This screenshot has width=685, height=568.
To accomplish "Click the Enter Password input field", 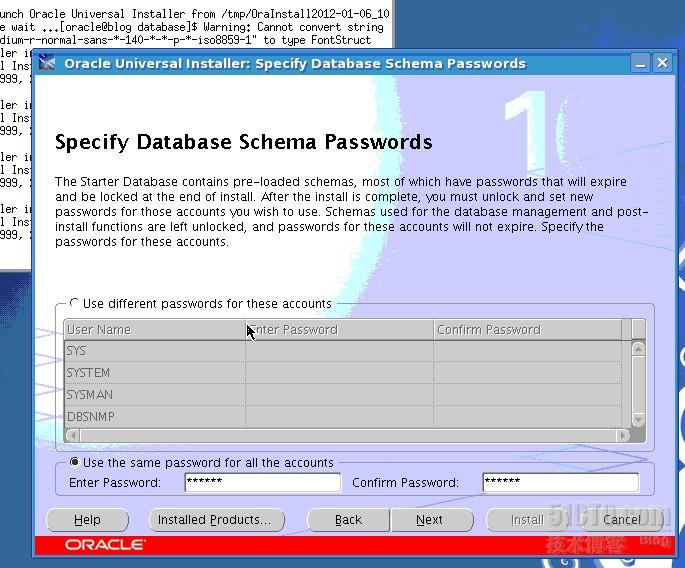I will [263, 482].
